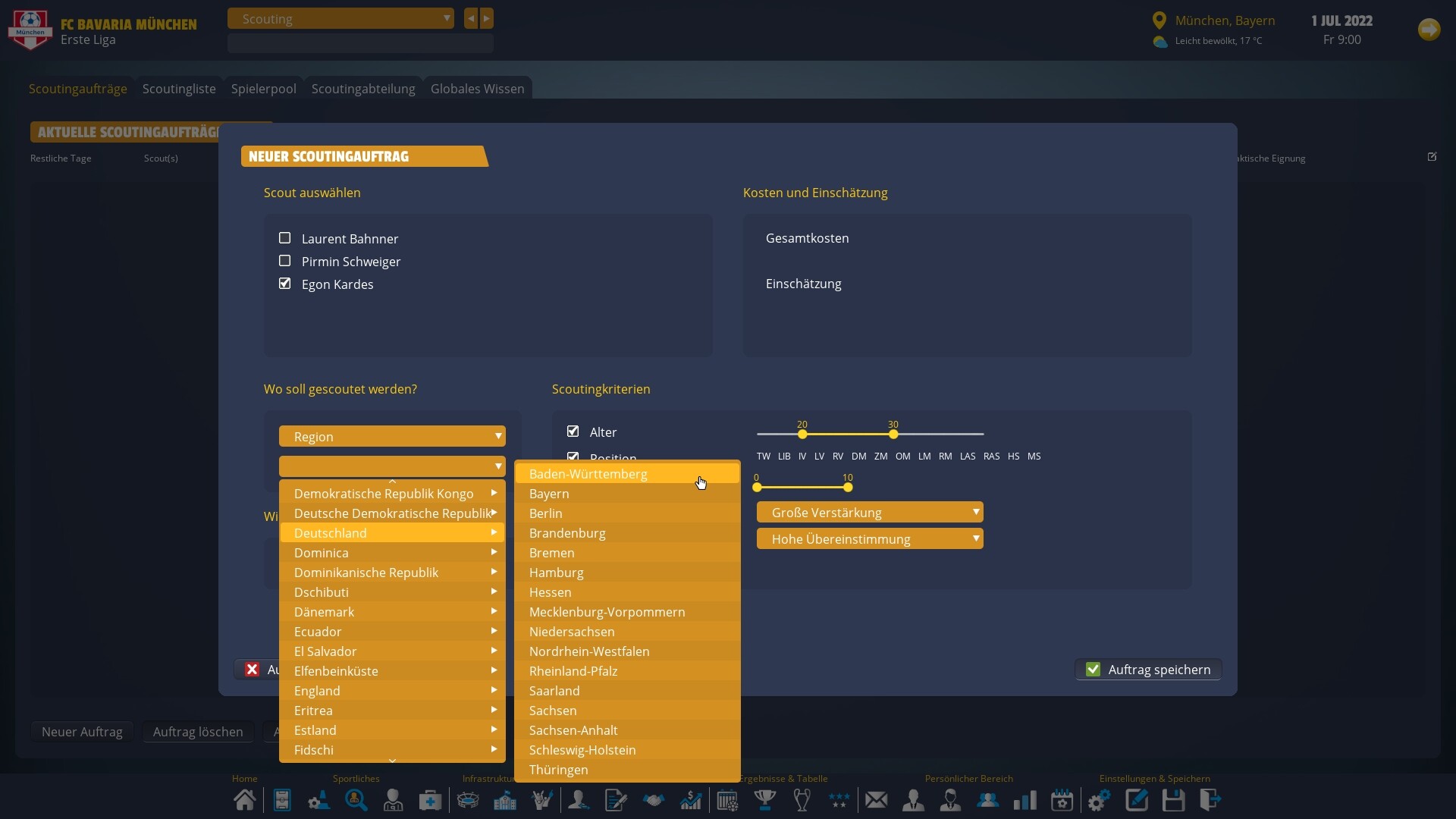Open the calendar icon
The width and height of the screenshot is (1456, 819).
1062,800
